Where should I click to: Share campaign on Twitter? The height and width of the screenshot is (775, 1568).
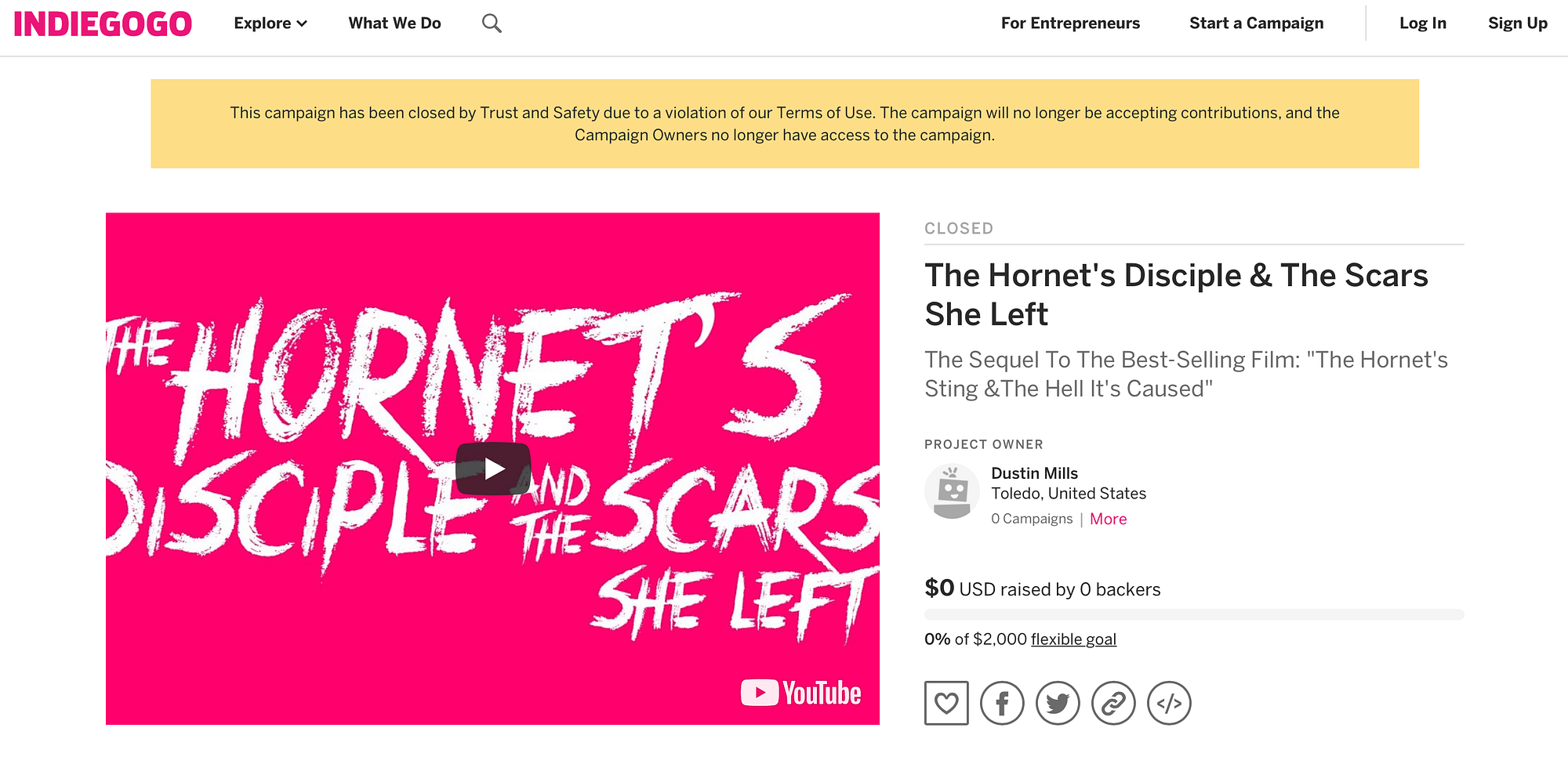1058,703
